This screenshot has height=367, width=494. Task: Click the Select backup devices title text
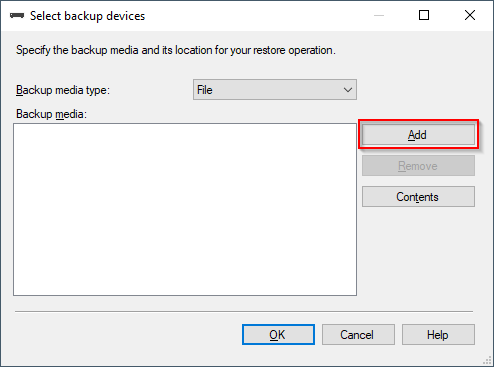[x=87, y=16]
